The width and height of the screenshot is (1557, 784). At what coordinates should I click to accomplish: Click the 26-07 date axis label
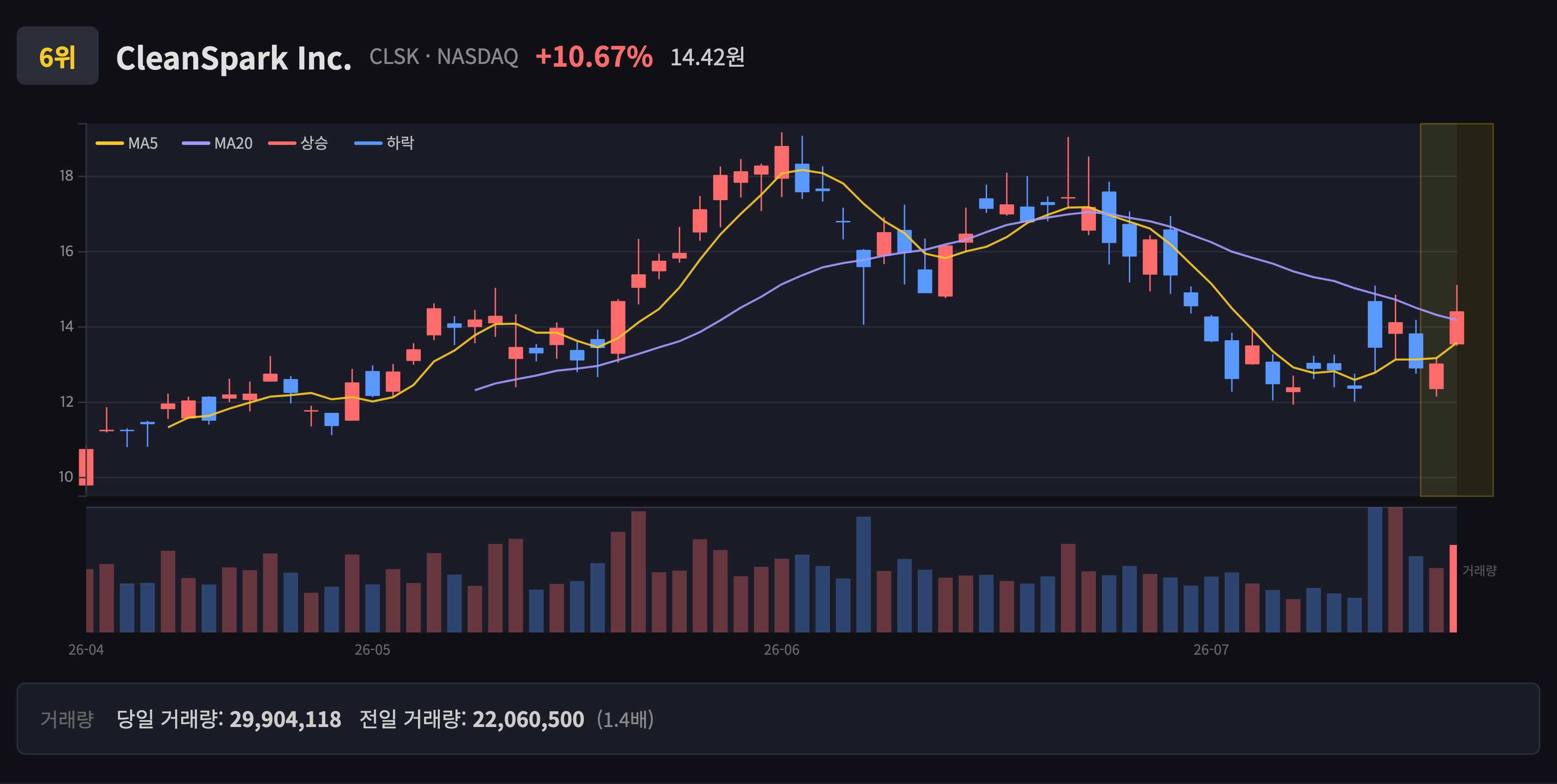coord(1211,650)
